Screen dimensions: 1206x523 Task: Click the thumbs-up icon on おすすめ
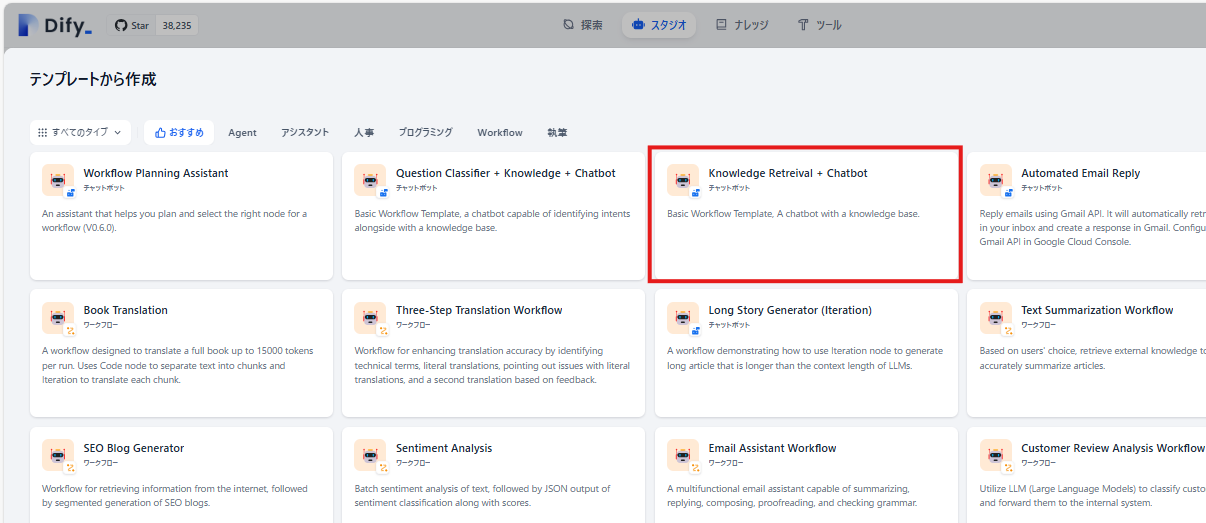coord(160,132)
